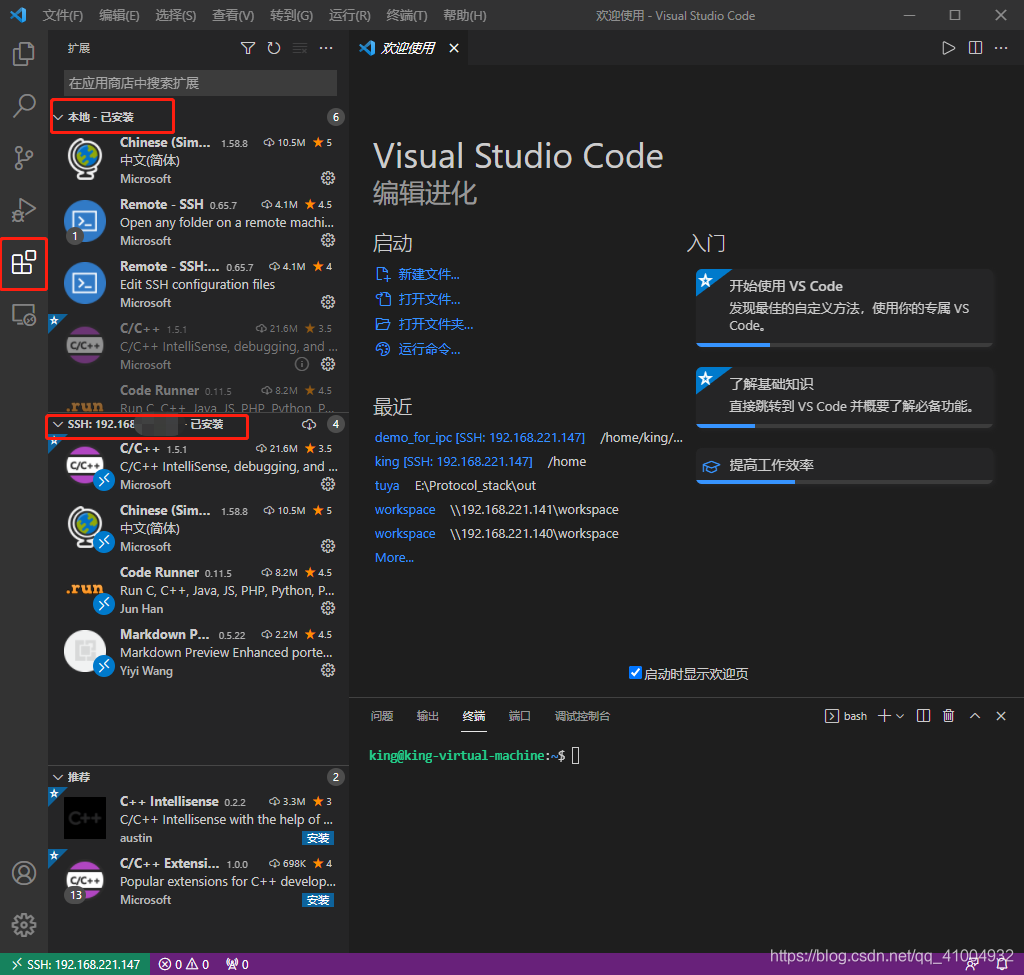Select the Explorer icon in activity bar
This screenshot has height=975, width=1024.
click(x=24, y=55)
